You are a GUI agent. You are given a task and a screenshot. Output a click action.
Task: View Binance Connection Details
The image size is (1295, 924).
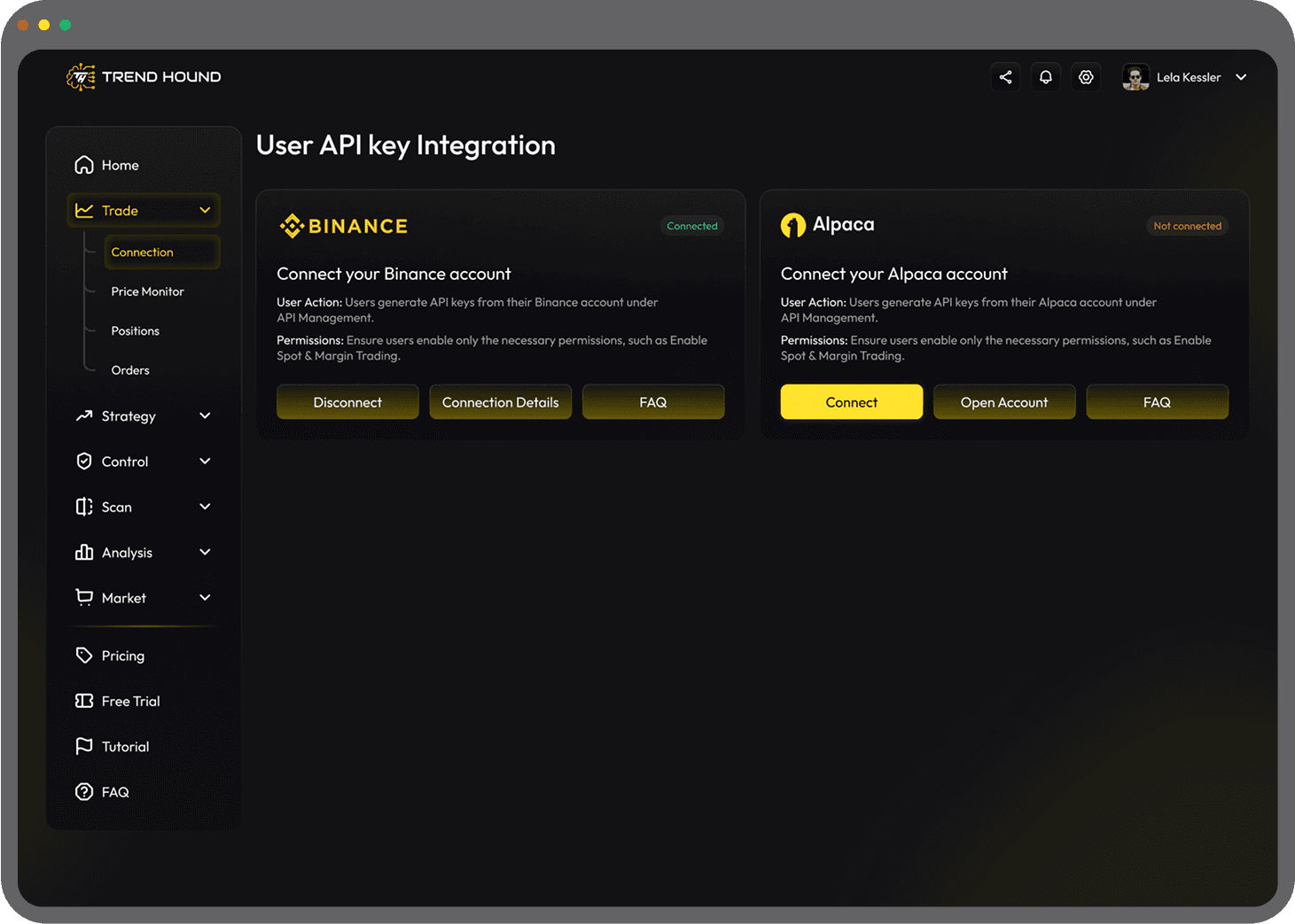click(500, 402)
